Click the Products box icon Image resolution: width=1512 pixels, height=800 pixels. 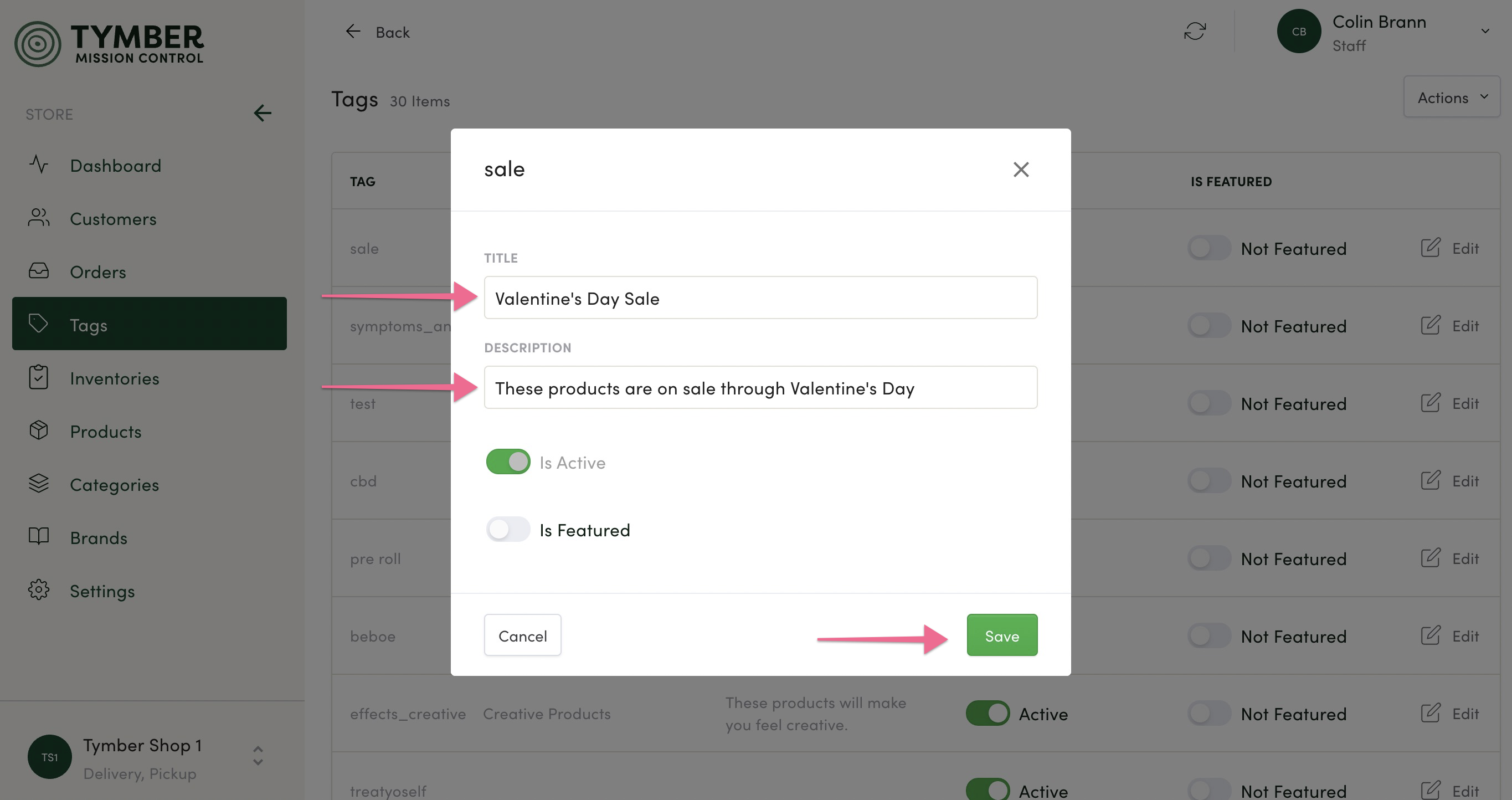coord(39,430)
